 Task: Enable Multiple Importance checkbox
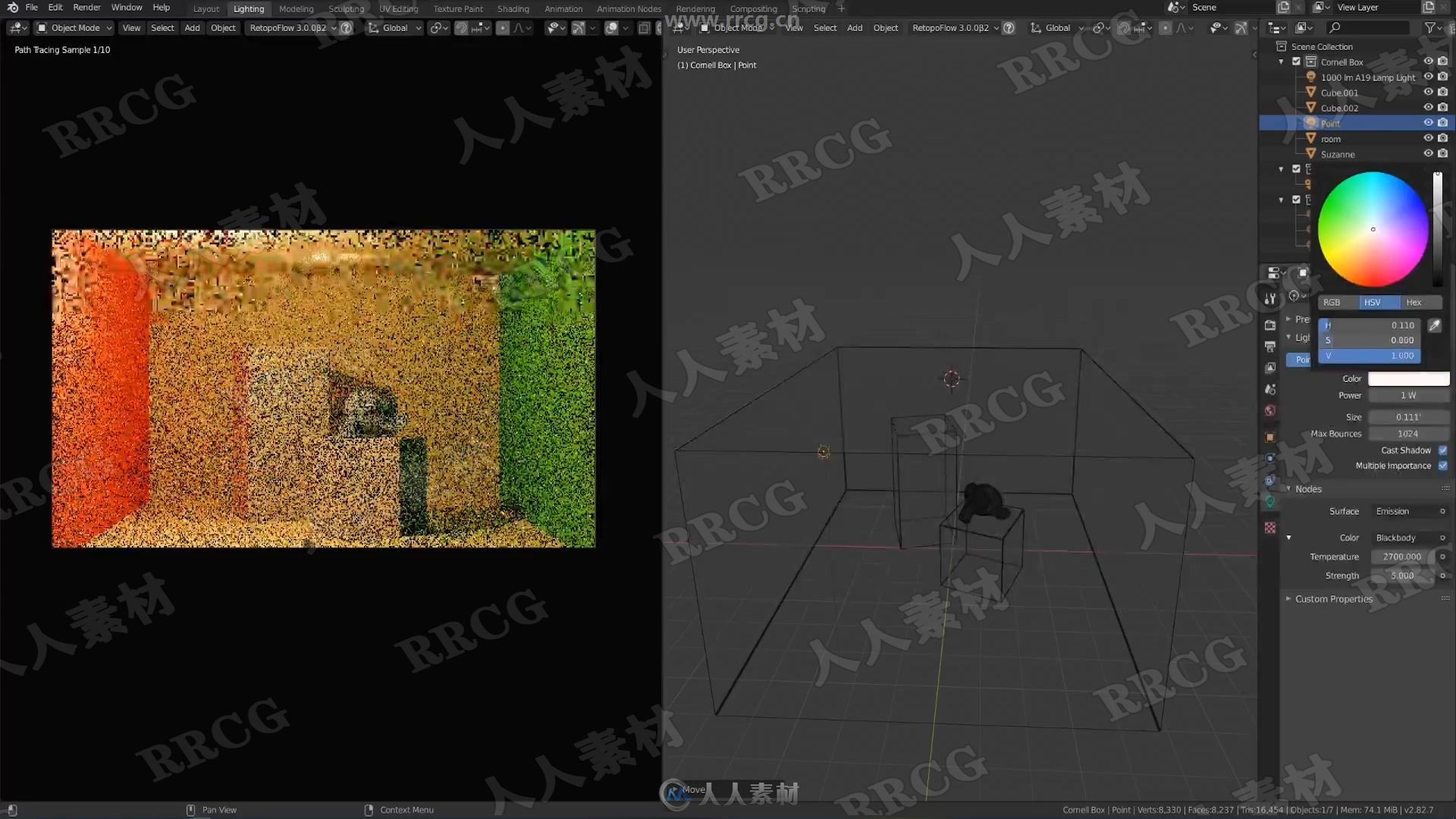pyautogui.click(x=1444, y=466)
